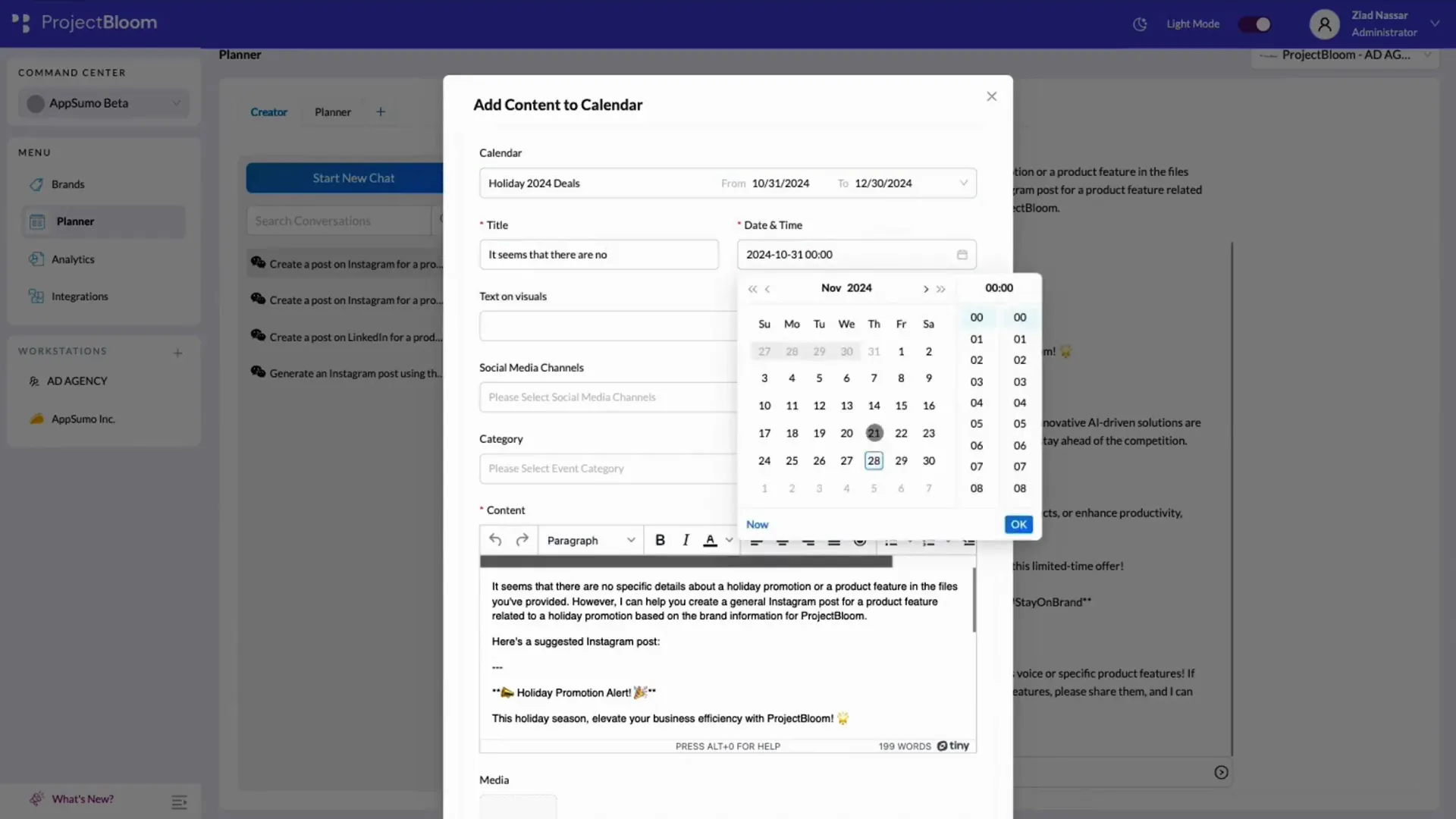Apply text color in editor
The height and width of the screenshot is (819, 1456).
[x=710, y=540]
